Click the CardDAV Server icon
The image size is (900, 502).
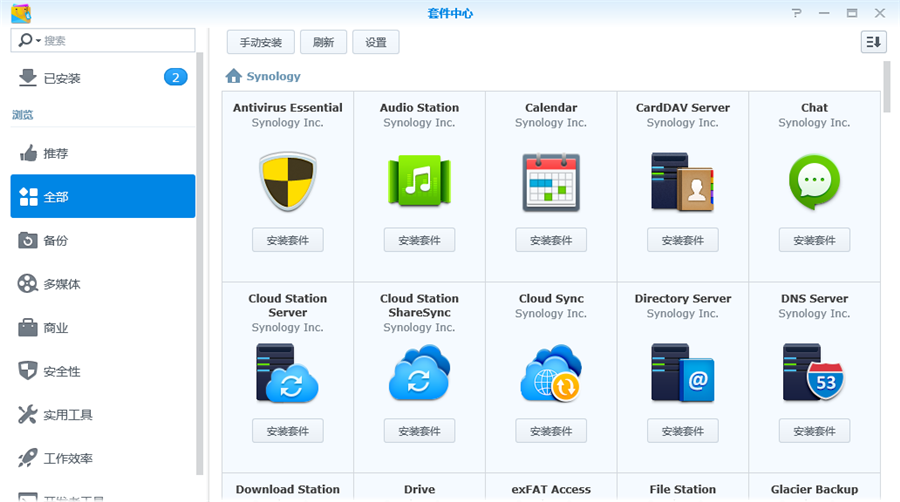pos(682,181)
